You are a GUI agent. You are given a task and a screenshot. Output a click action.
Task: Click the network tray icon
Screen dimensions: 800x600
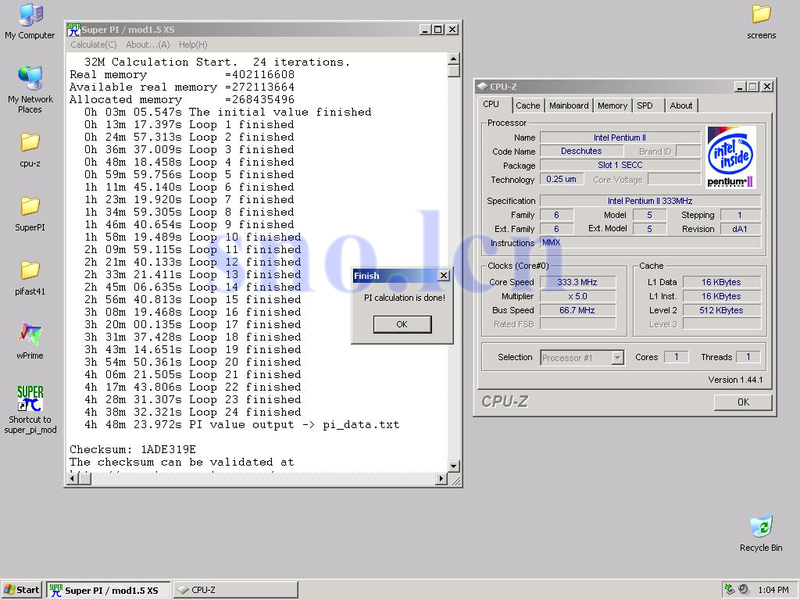[730, 589]
